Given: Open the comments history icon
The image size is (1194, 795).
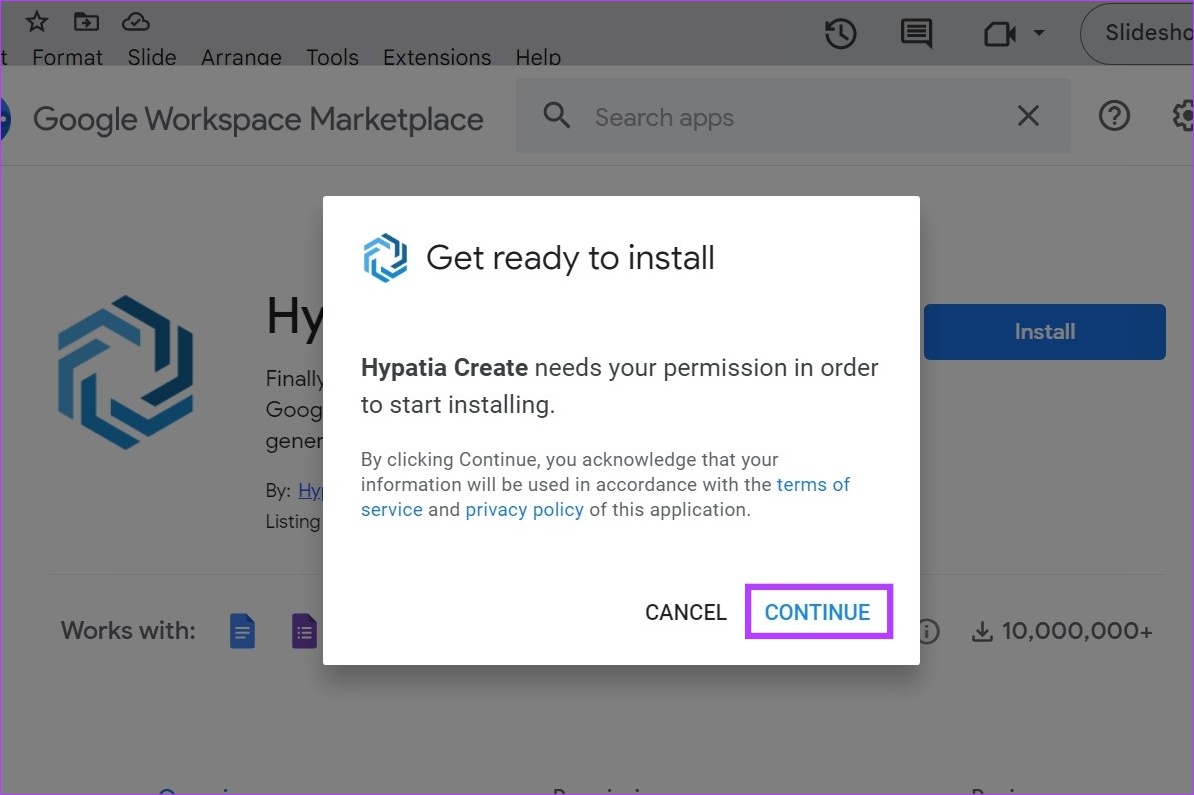Looking at the screenshot, I should click(916, 34).
